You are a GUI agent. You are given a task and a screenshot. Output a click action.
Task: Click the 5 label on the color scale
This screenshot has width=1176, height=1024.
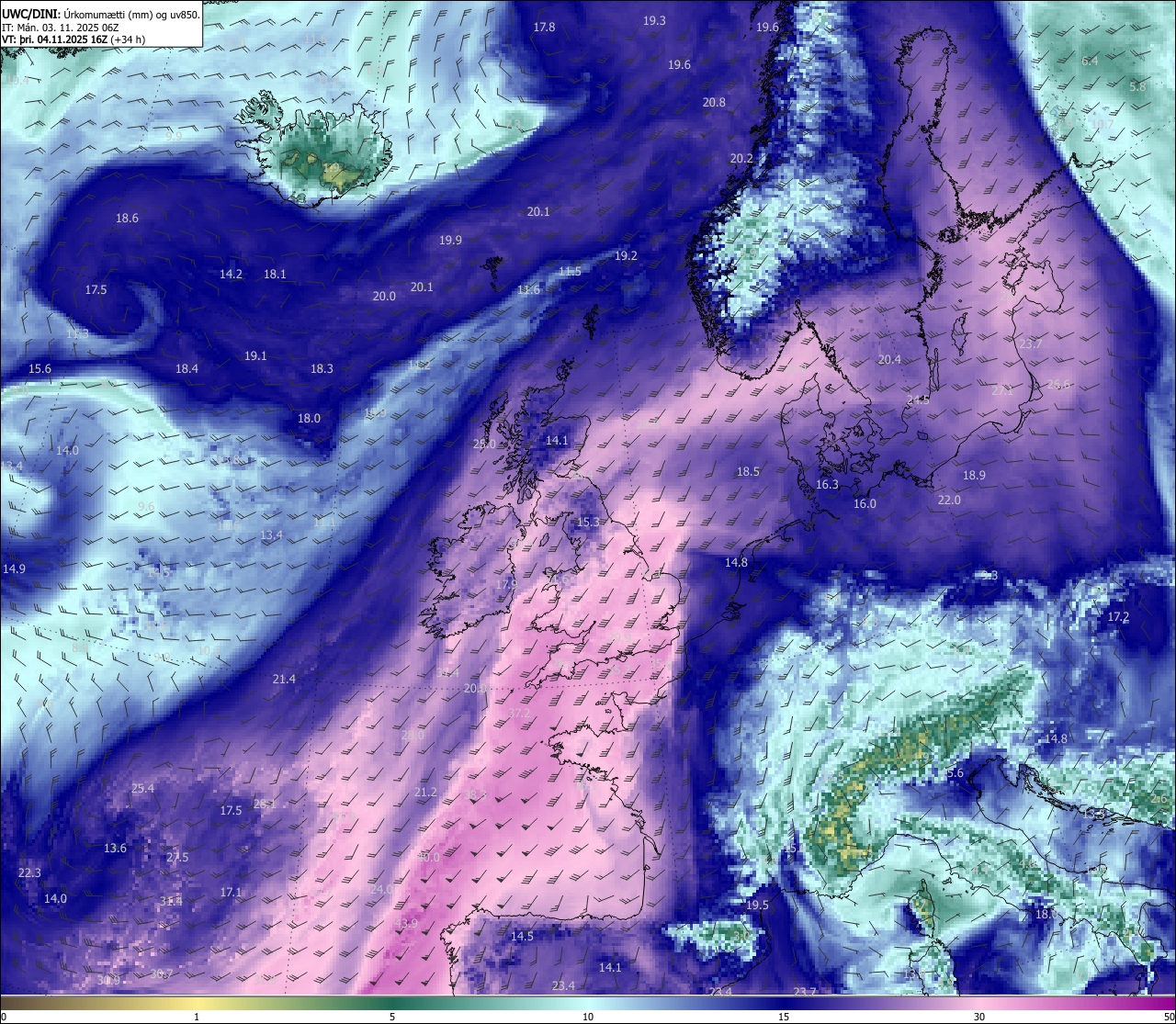392,1017
